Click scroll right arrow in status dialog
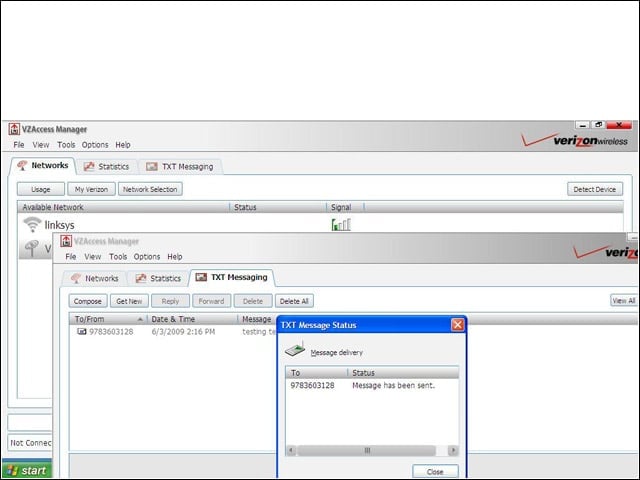This screenshot has width=640, height=480. tap(453, 451)
